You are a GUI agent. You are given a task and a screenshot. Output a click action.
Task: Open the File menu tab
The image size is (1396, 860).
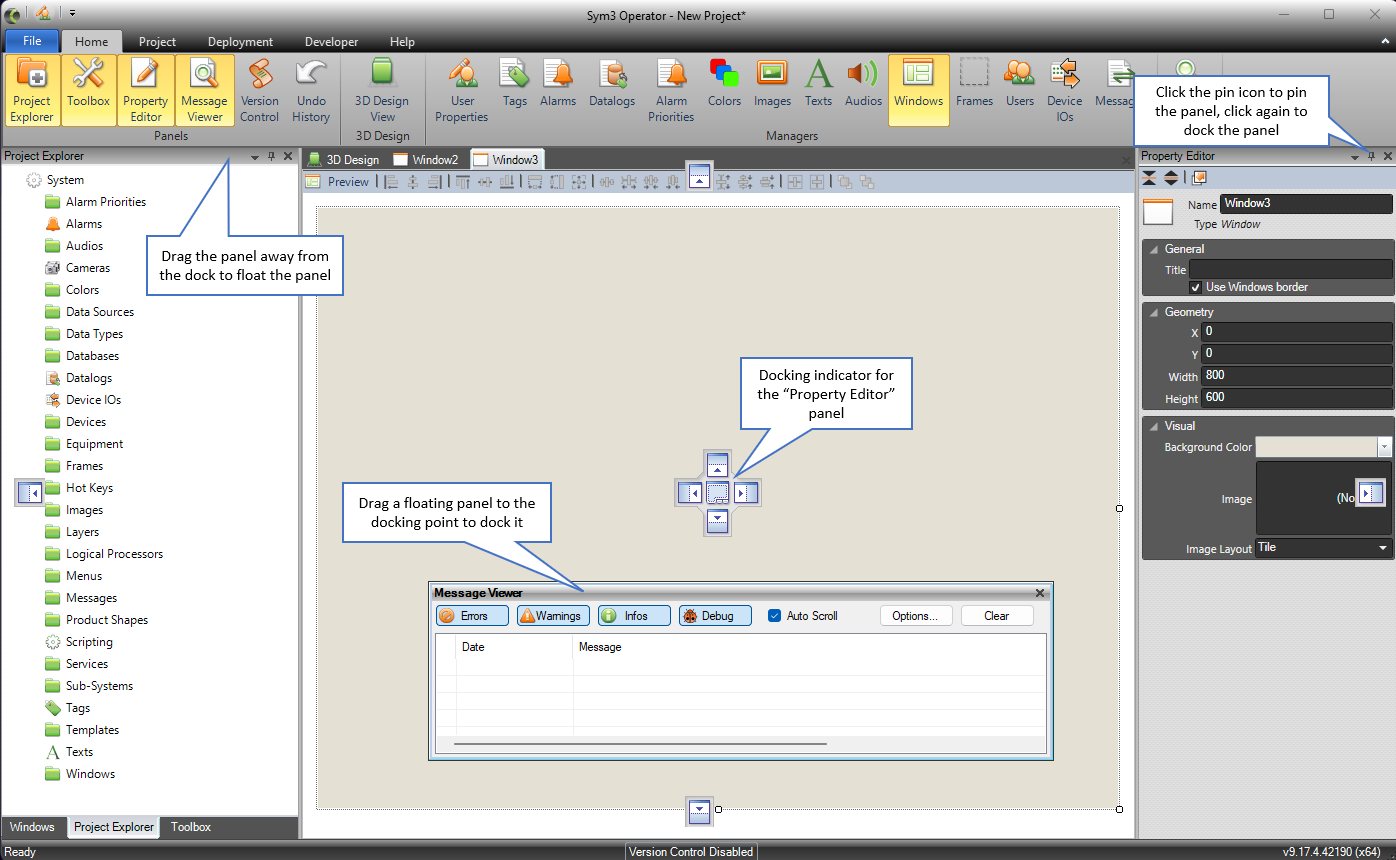click(x=32, y=42)
